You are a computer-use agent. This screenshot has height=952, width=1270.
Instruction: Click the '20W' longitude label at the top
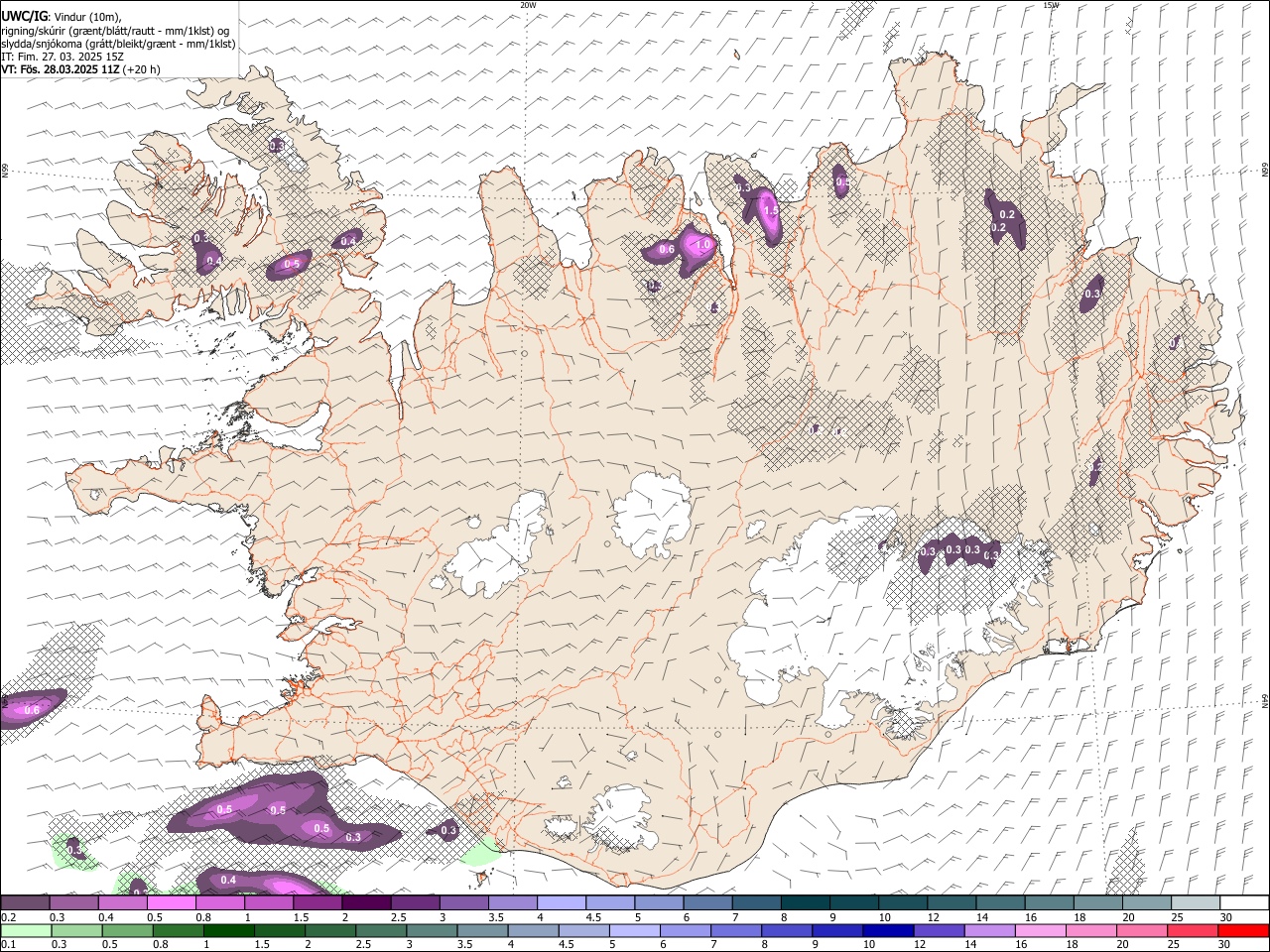tap(529, 5)
